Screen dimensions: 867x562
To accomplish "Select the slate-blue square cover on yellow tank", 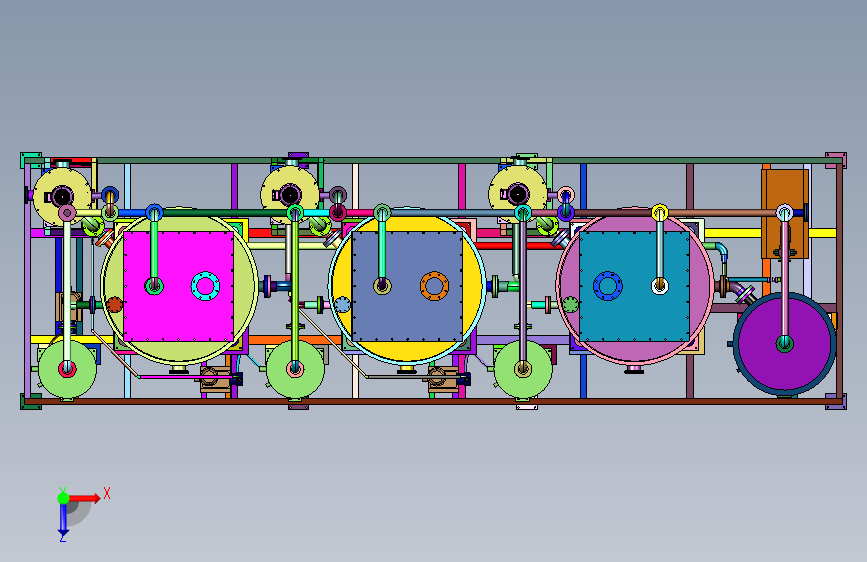I will (407, 286).
